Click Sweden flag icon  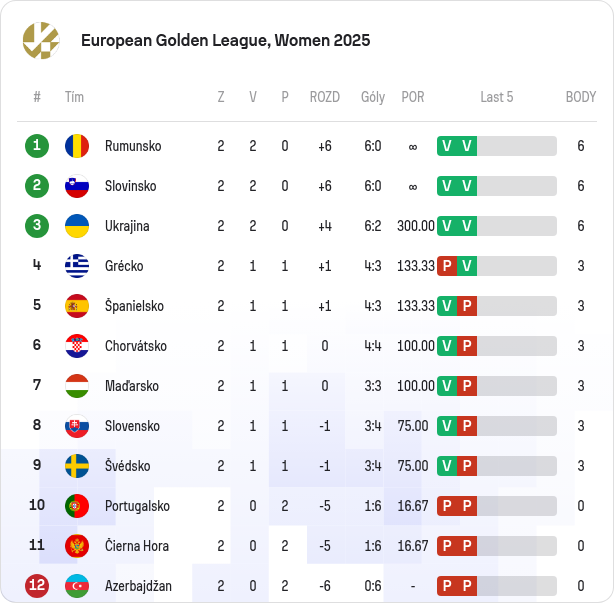[77, 466]
